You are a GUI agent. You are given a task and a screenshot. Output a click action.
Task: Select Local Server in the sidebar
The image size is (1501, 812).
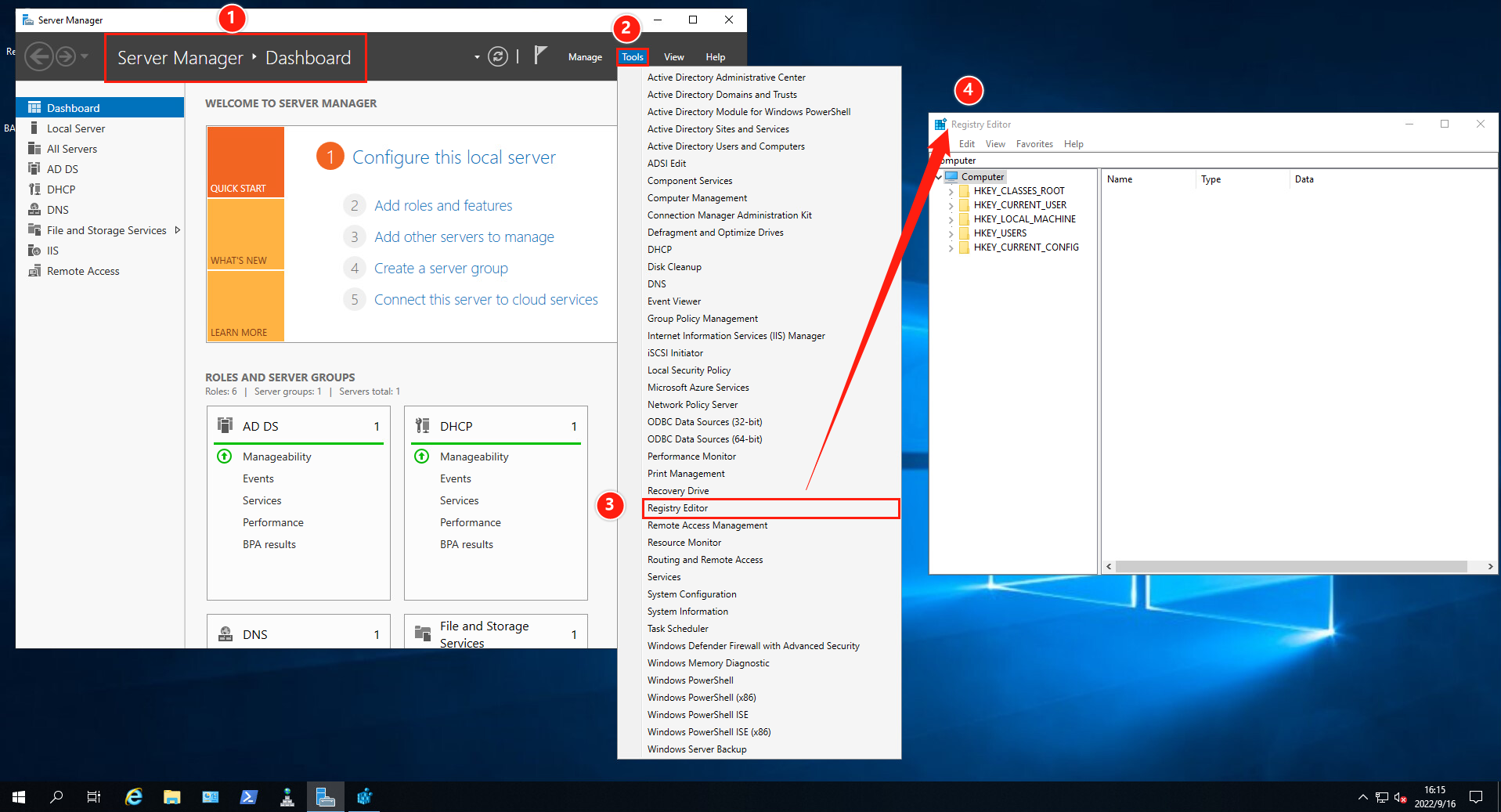(x=75, y=128)
